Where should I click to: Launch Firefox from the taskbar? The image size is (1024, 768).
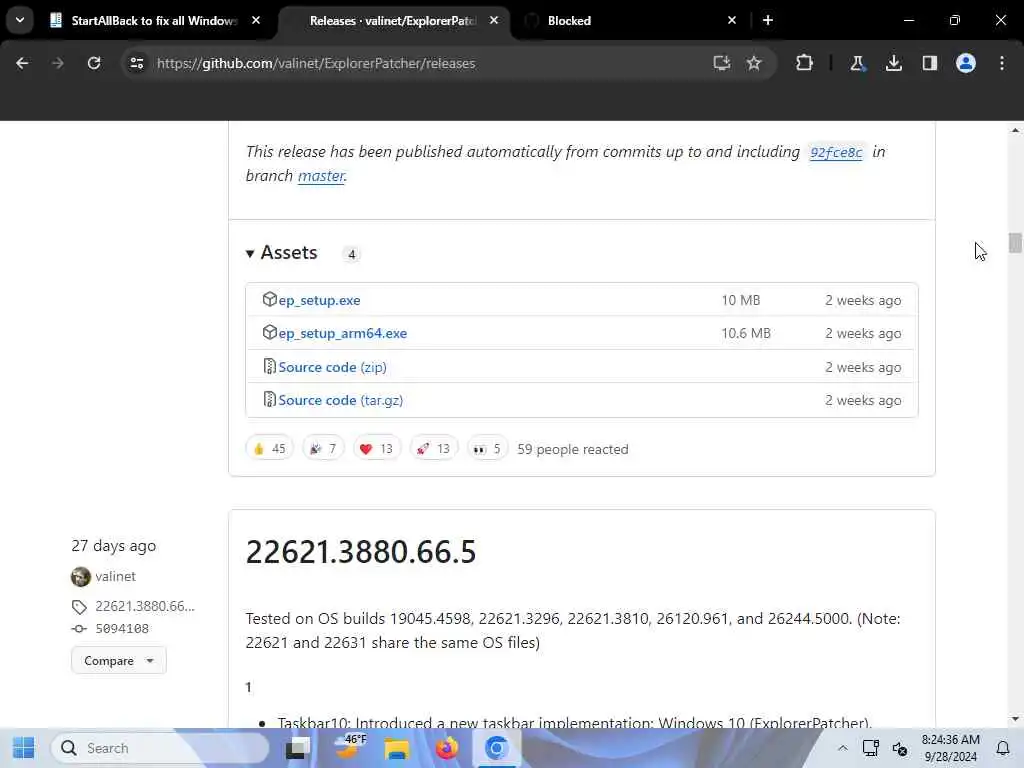point(447,748)
